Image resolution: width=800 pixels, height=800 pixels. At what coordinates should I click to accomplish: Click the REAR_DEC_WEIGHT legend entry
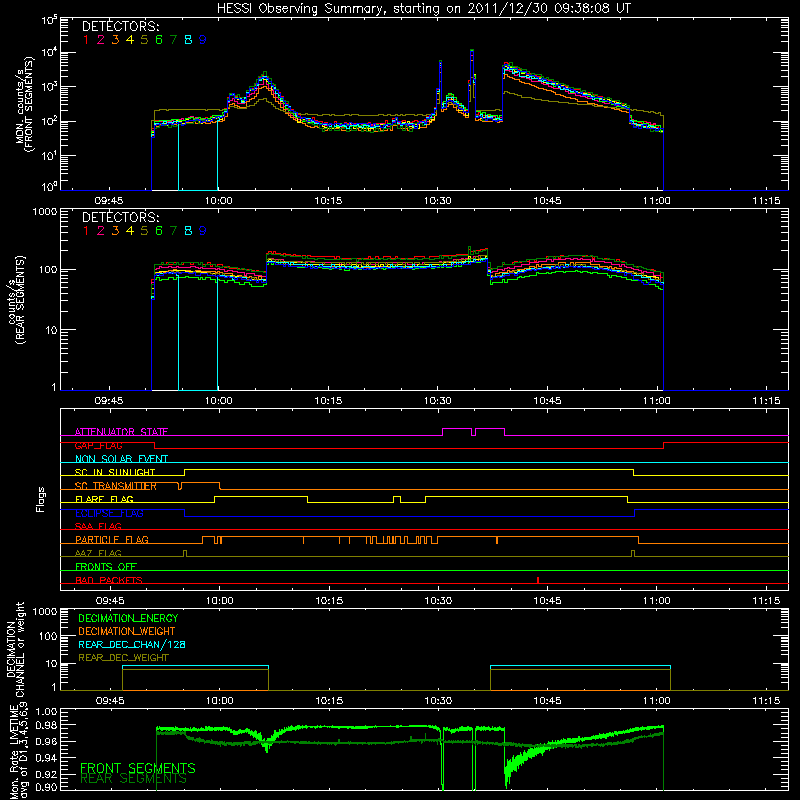click(x=123, y=658)
